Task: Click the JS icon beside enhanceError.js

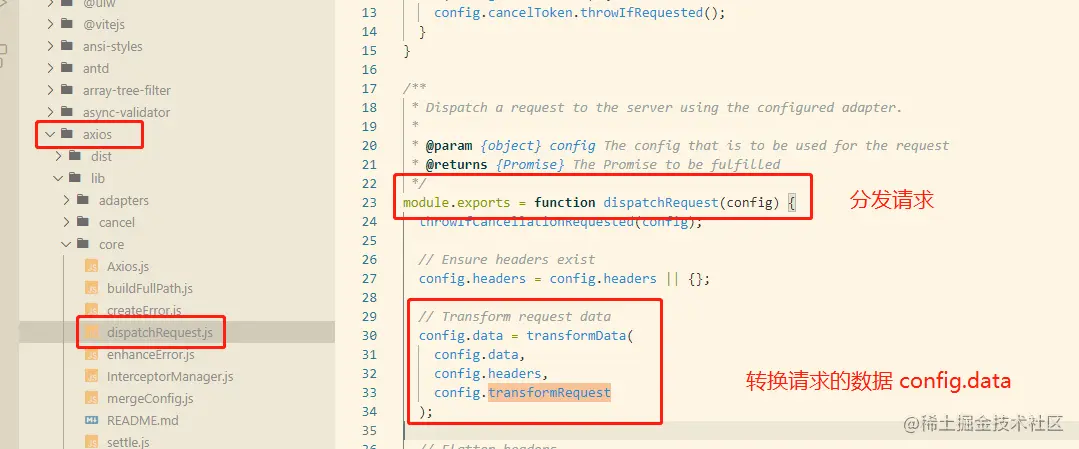Action: point(91,355)
